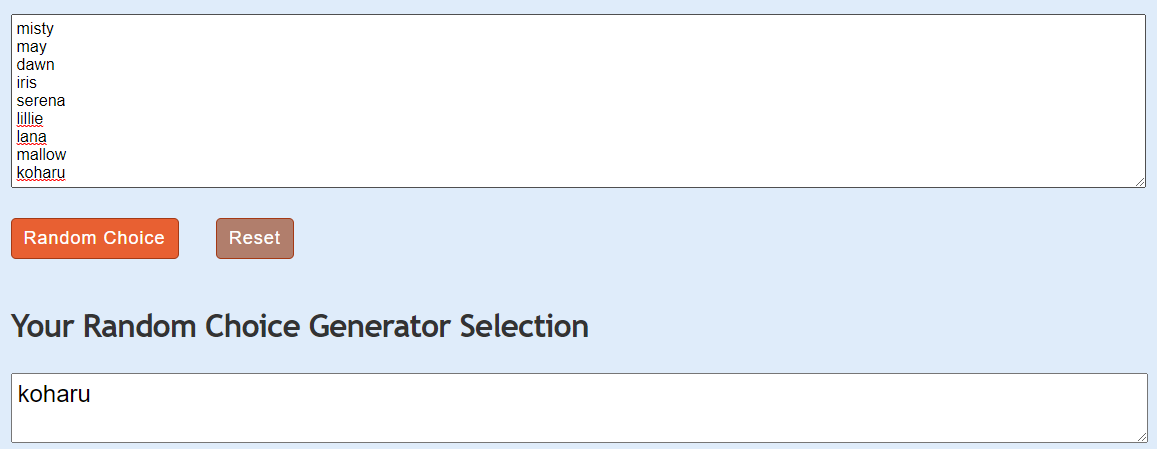Focus the choices textarea's blank middle area
The image size is (1157, 449).
[578, 100]
